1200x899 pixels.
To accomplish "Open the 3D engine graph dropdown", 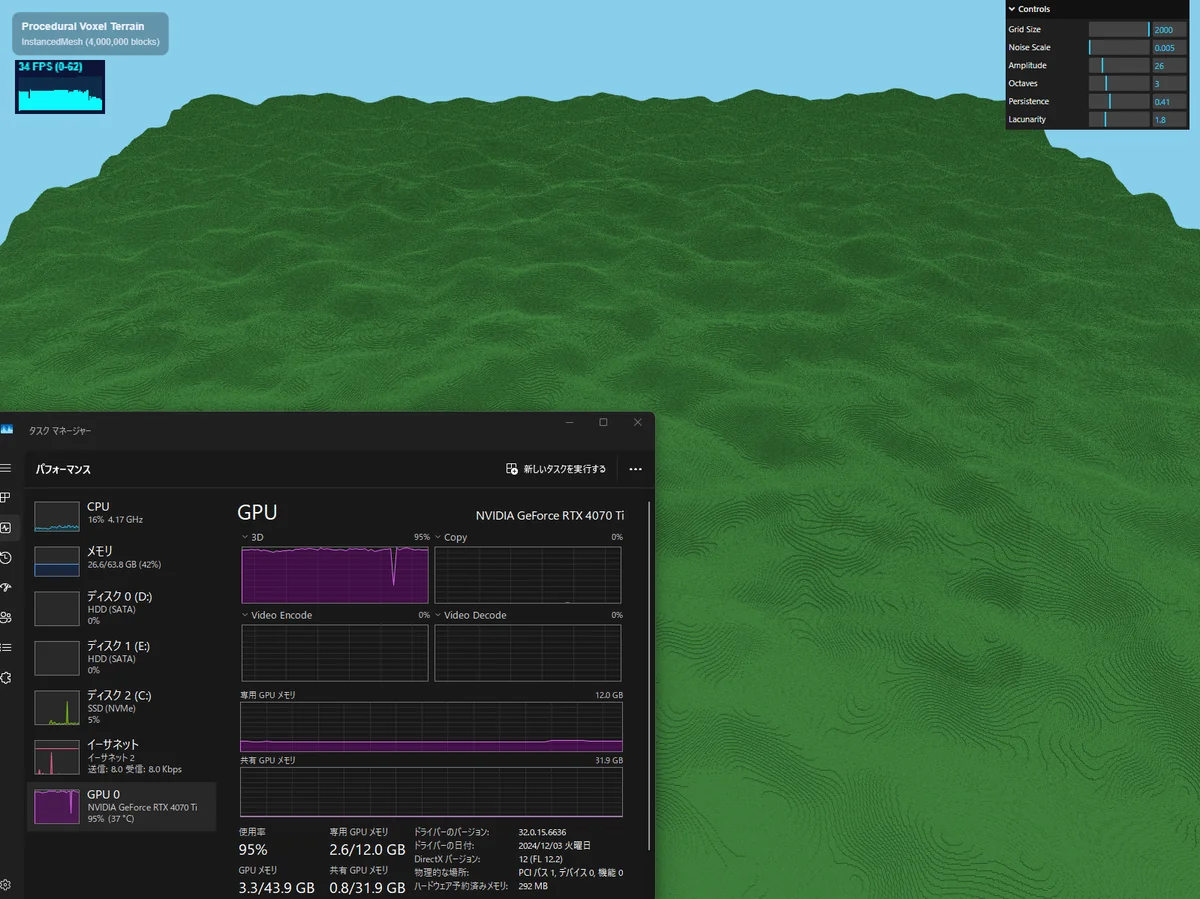I will [247, 537].
